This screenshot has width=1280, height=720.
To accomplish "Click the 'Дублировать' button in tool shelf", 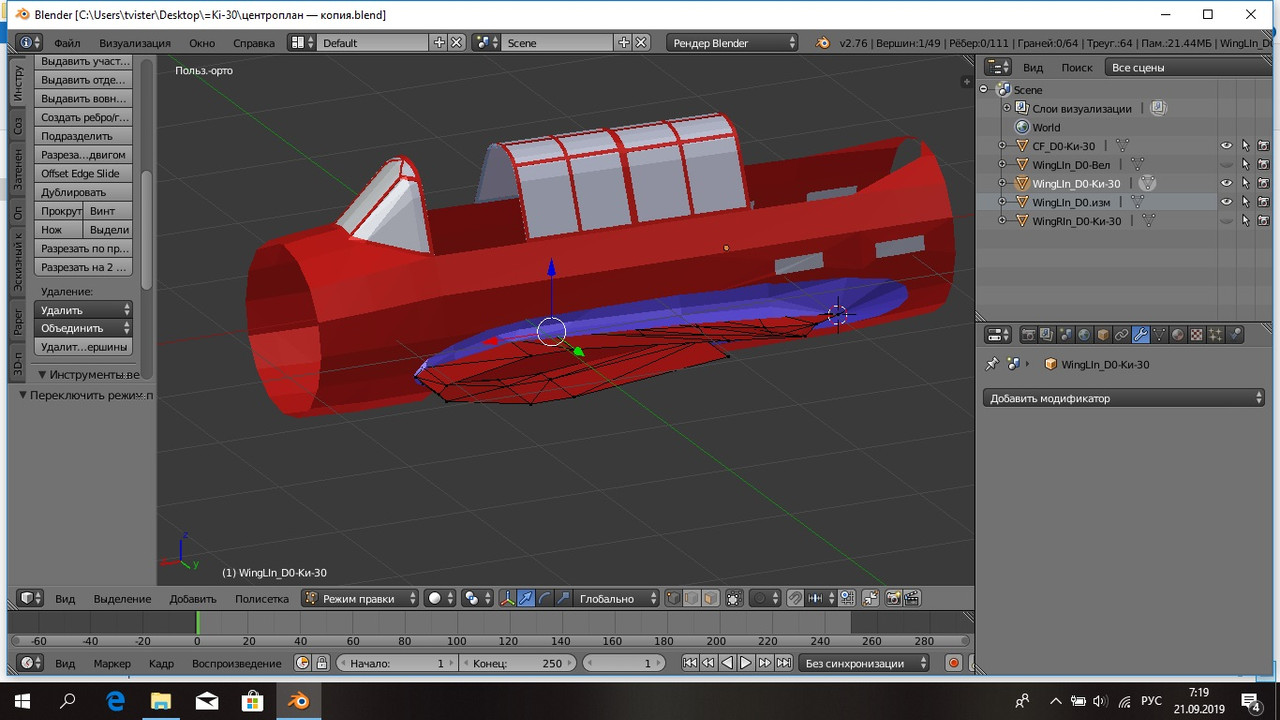I will coord(84,192).
